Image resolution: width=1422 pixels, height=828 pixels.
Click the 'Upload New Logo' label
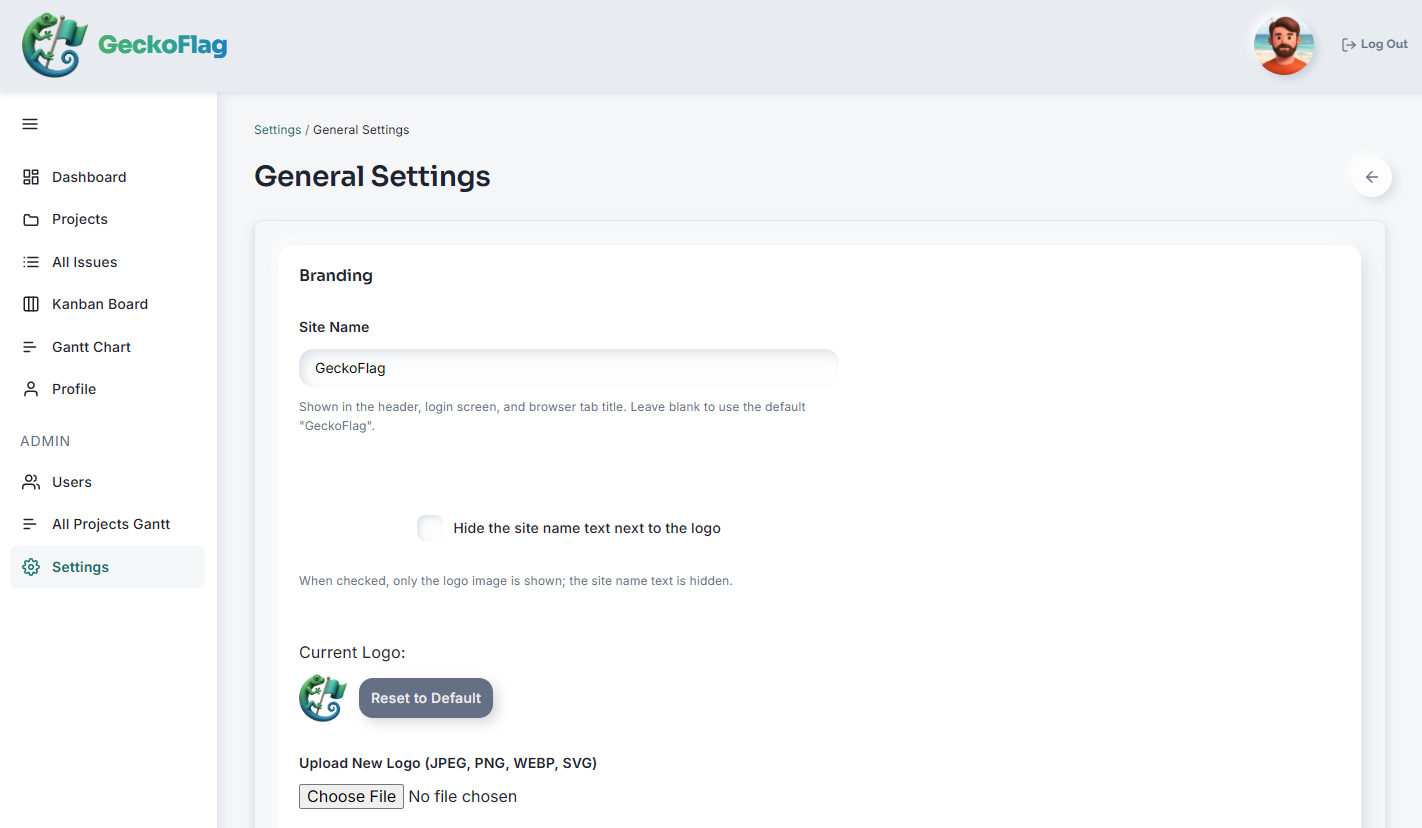coord(448,763)
